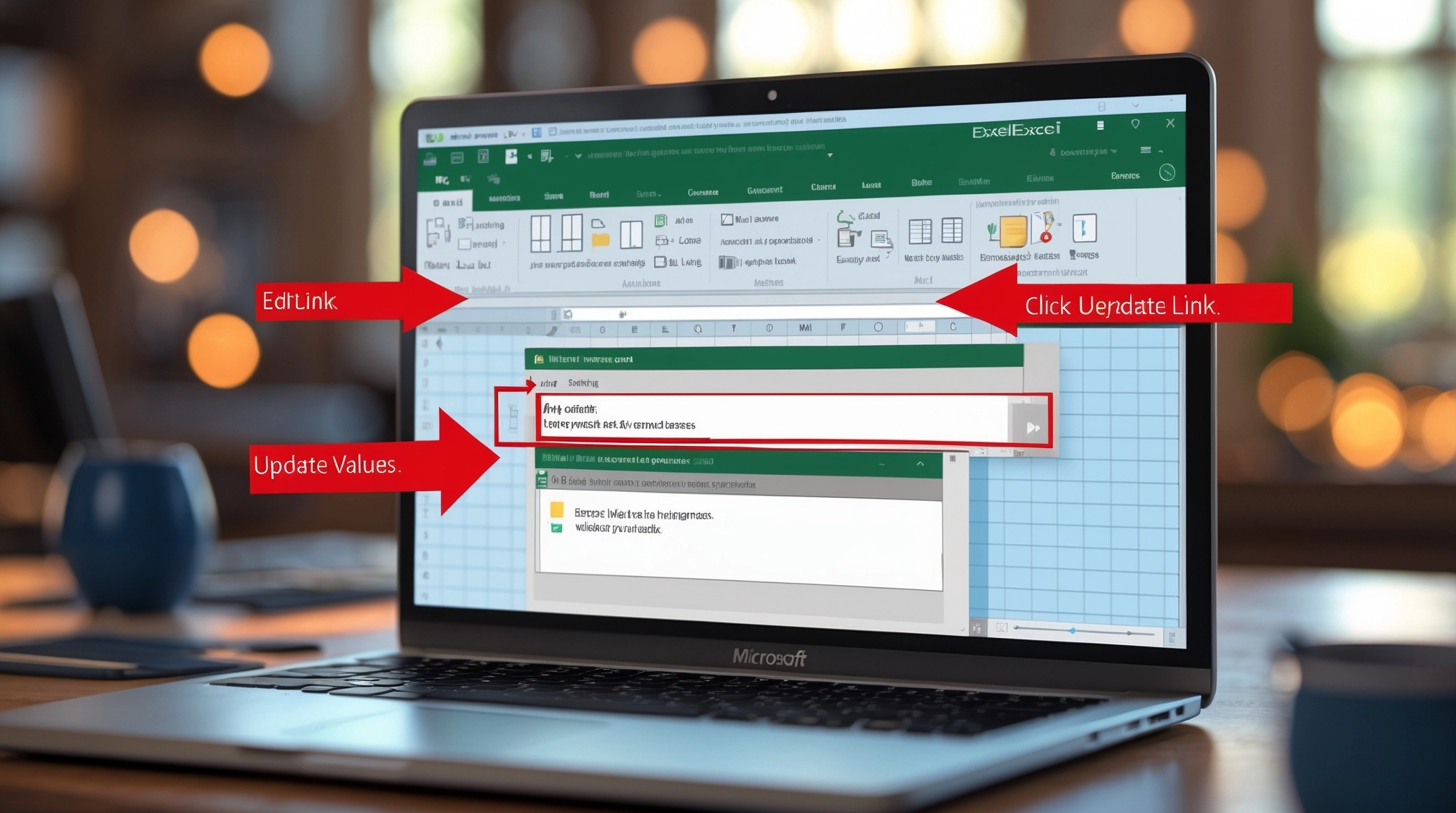This screenshot has width=1456, height=813.
Task: Click the computer device icon under Caatd
Action: click(849, 238)
